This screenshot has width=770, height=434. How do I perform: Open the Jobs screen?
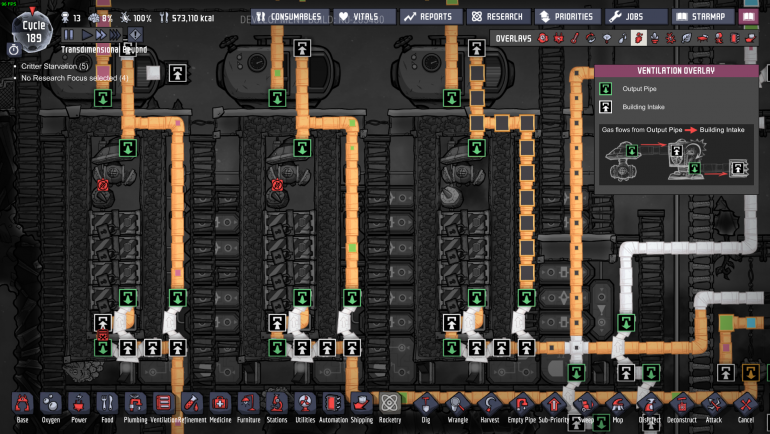[x=636, y=17]
